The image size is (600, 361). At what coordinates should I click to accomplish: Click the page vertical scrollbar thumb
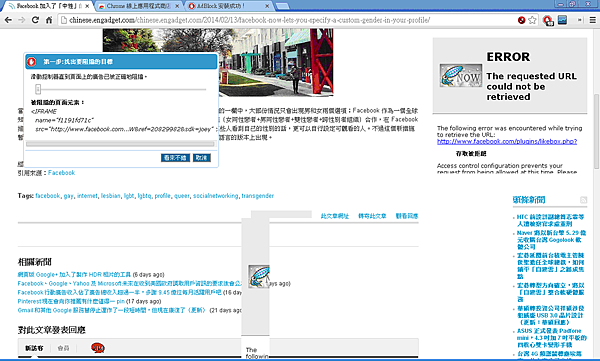[596, 130]
